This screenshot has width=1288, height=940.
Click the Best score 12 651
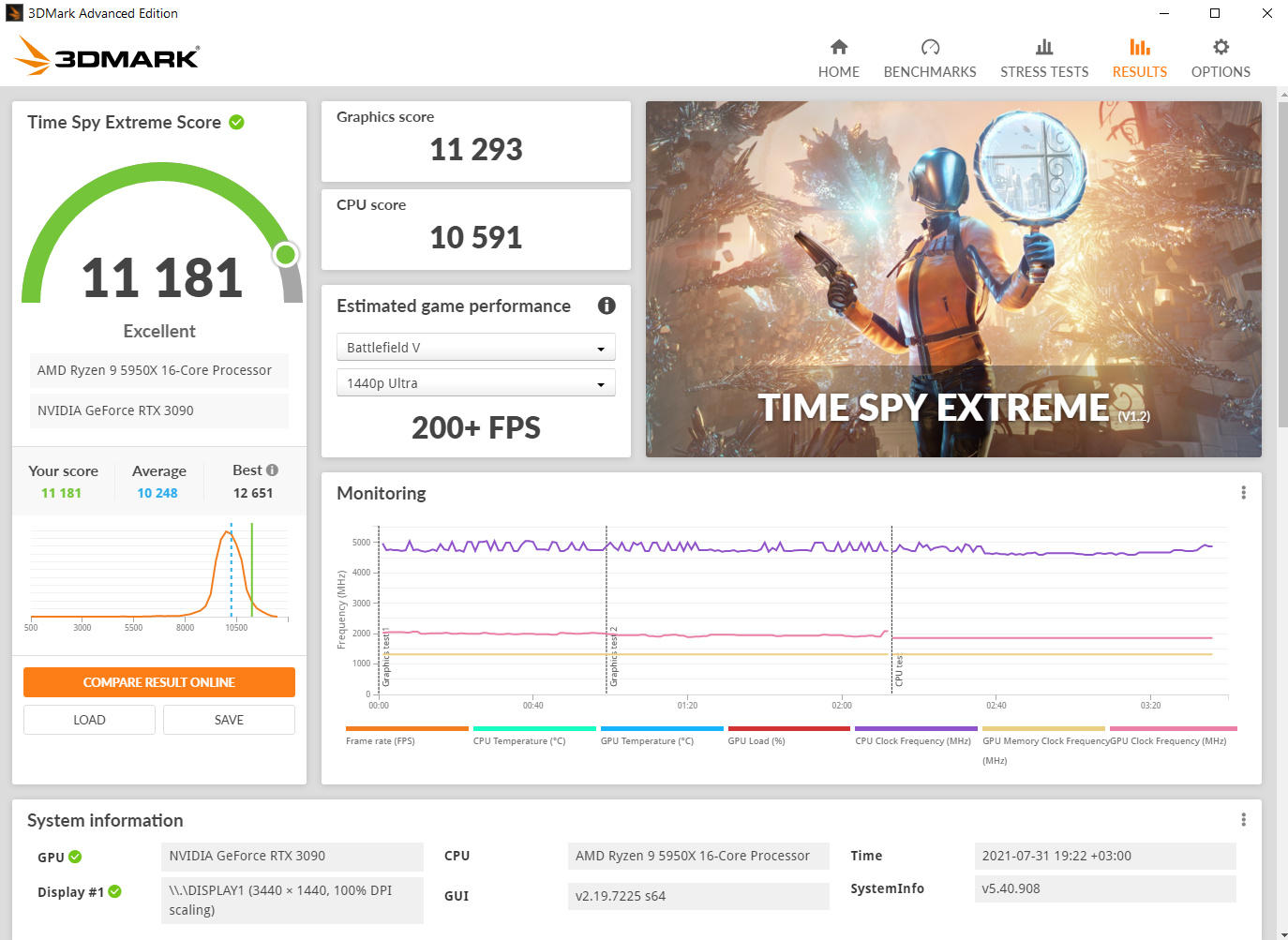point(253,493)
